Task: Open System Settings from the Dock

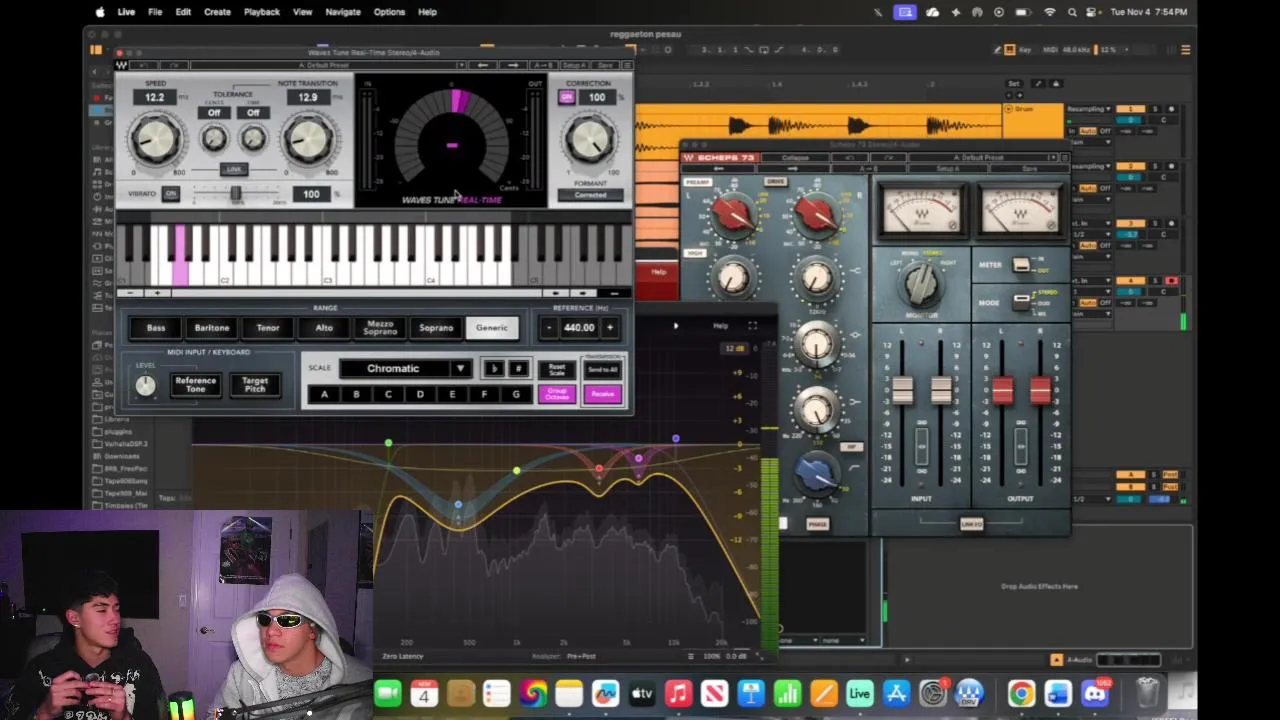Action: coord(932,693)
